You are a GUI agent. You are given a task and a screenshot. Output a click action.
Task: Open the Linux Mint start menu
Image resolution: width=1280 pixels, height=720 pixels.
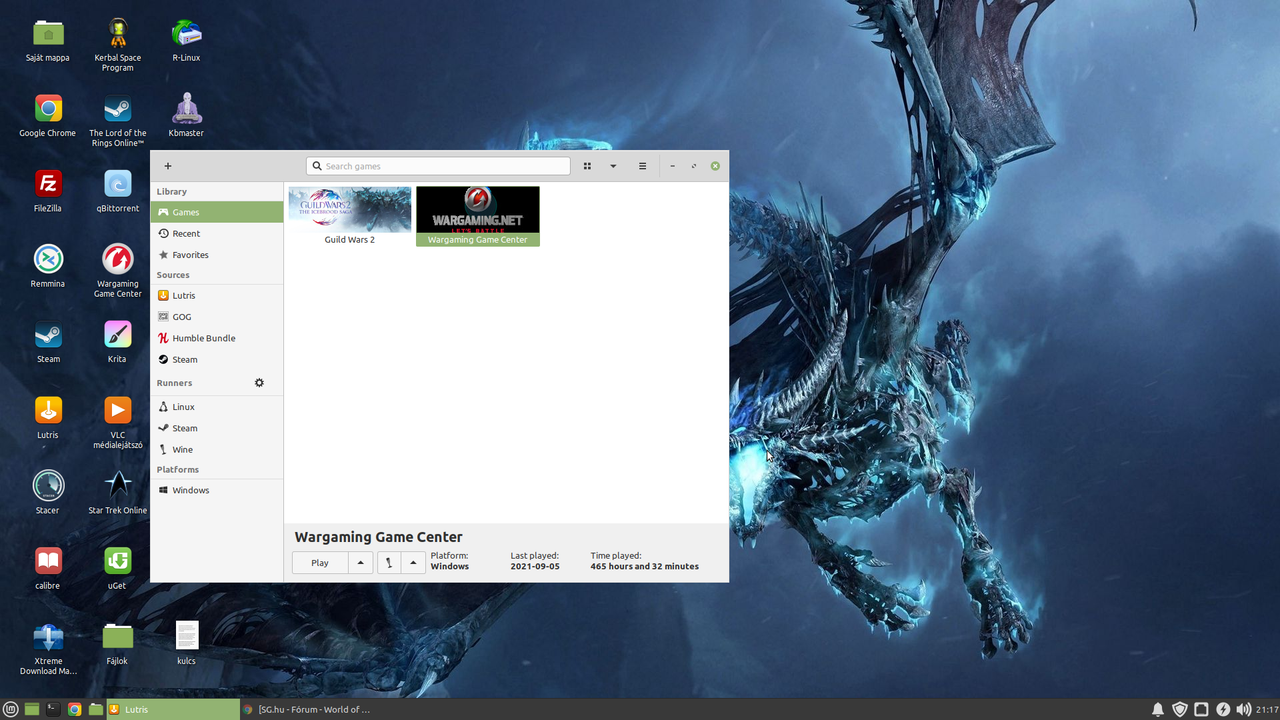click(11, 709)
